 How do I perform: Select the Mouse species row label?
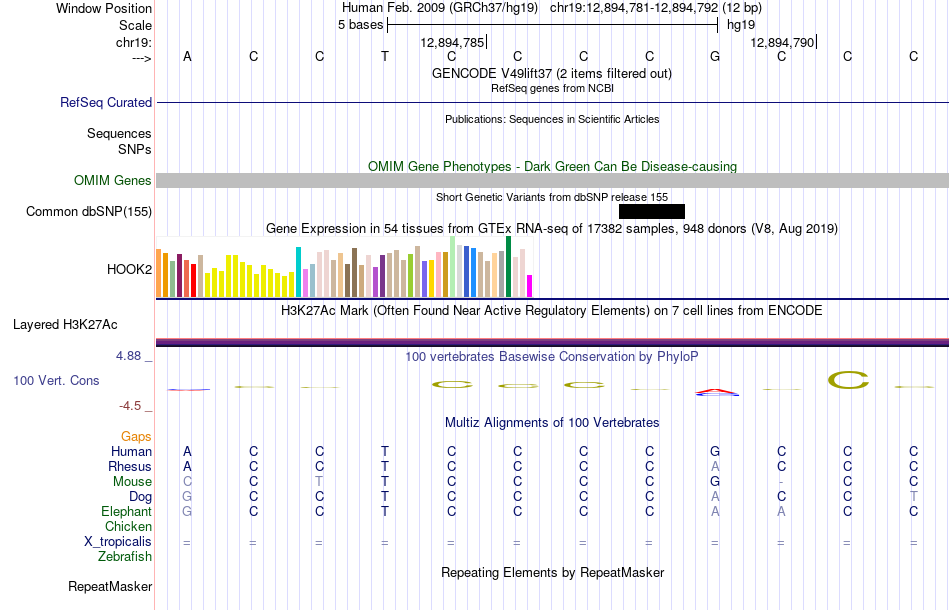(132, 482)
